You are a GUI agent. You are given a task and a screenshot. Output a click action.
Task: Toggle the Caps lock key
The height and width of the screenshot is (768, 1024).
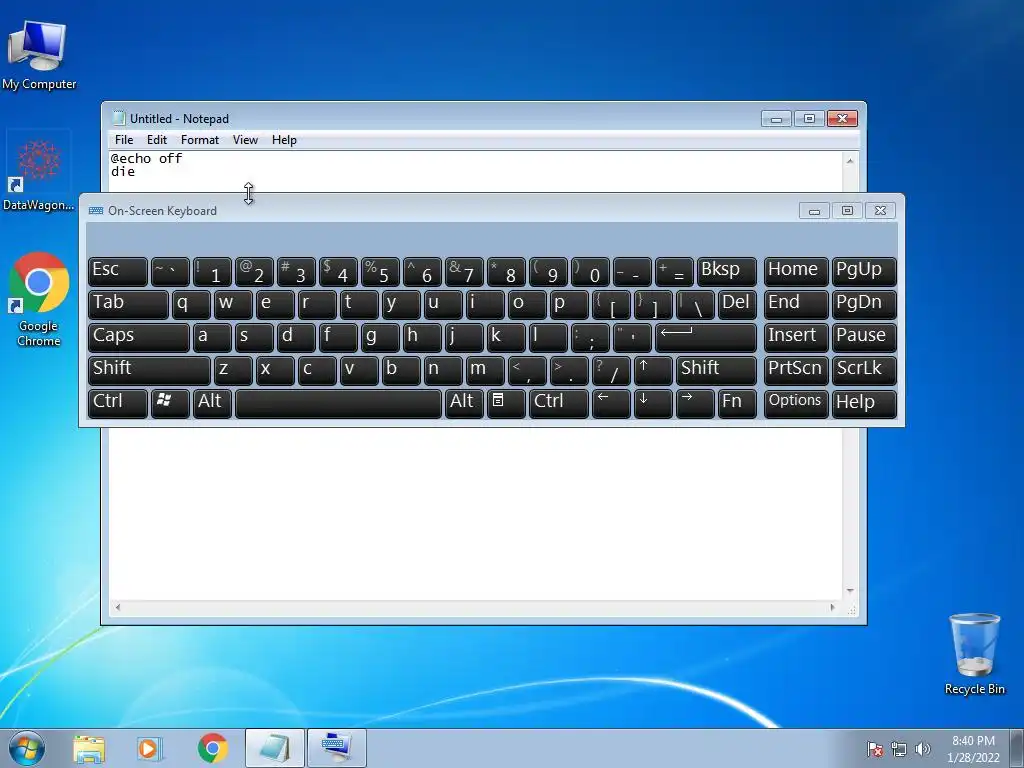[138, 338]
